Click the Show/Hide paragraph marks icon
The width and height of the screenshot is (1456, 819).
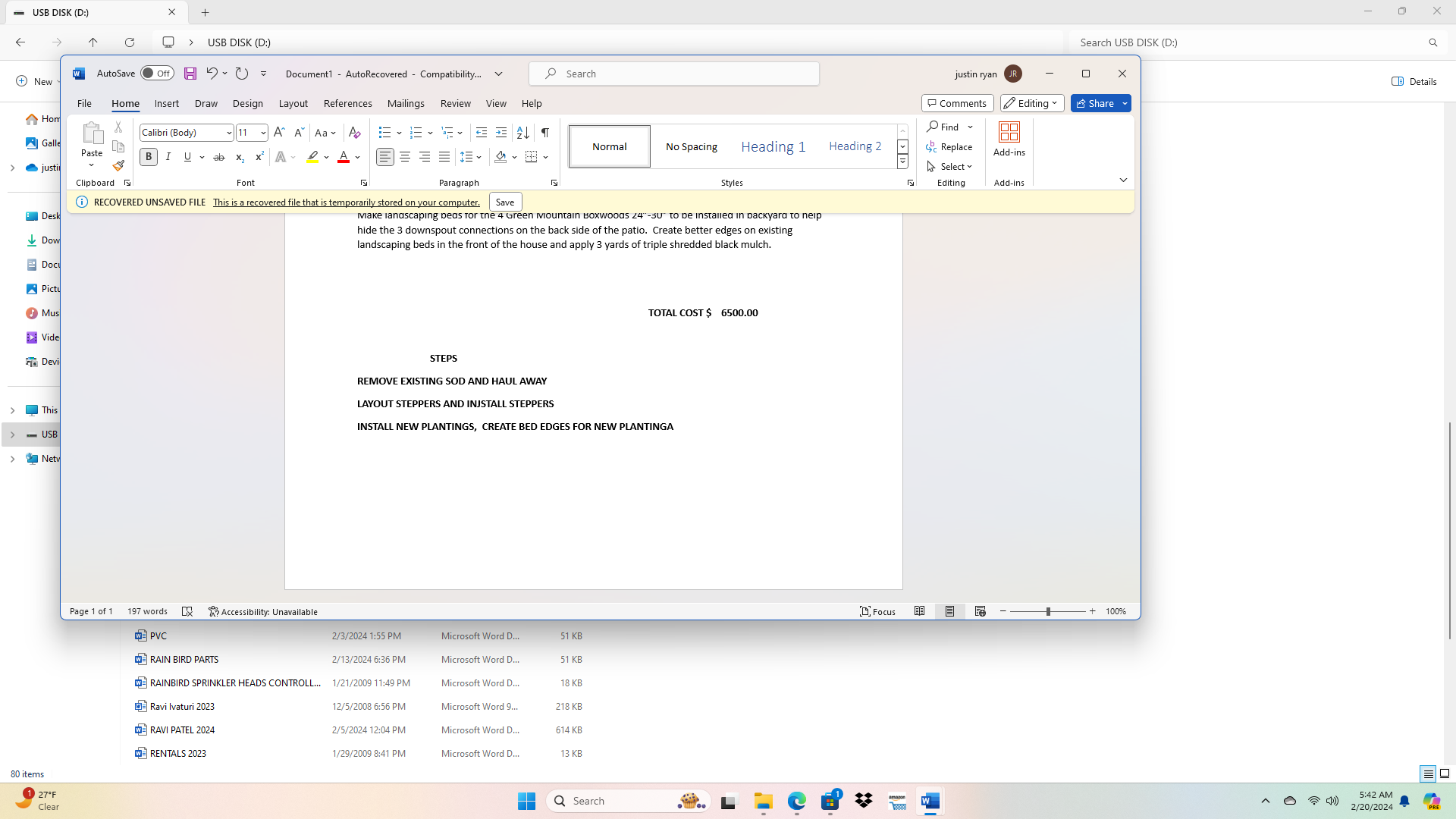pyautogui.click(x=544, y=133)
